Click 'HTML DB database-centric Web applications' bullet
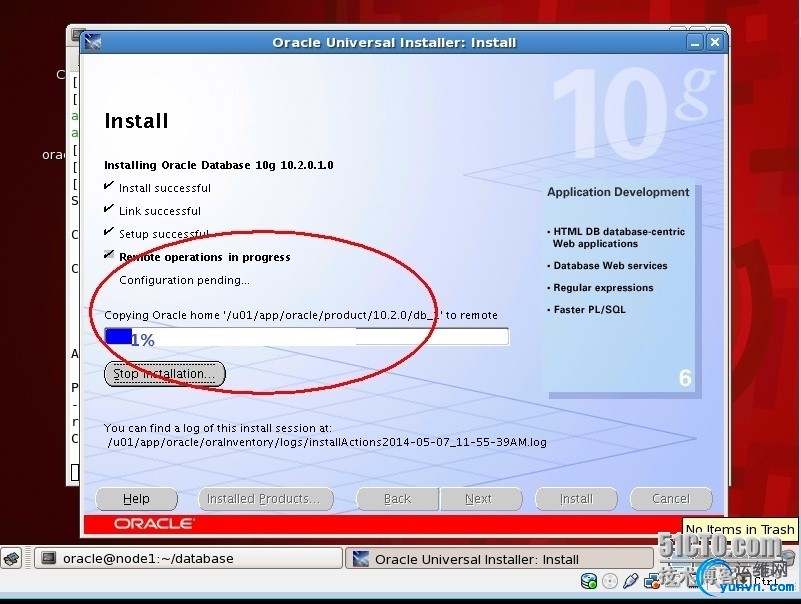Screen dimensions: 801x604 pos(616,238)
